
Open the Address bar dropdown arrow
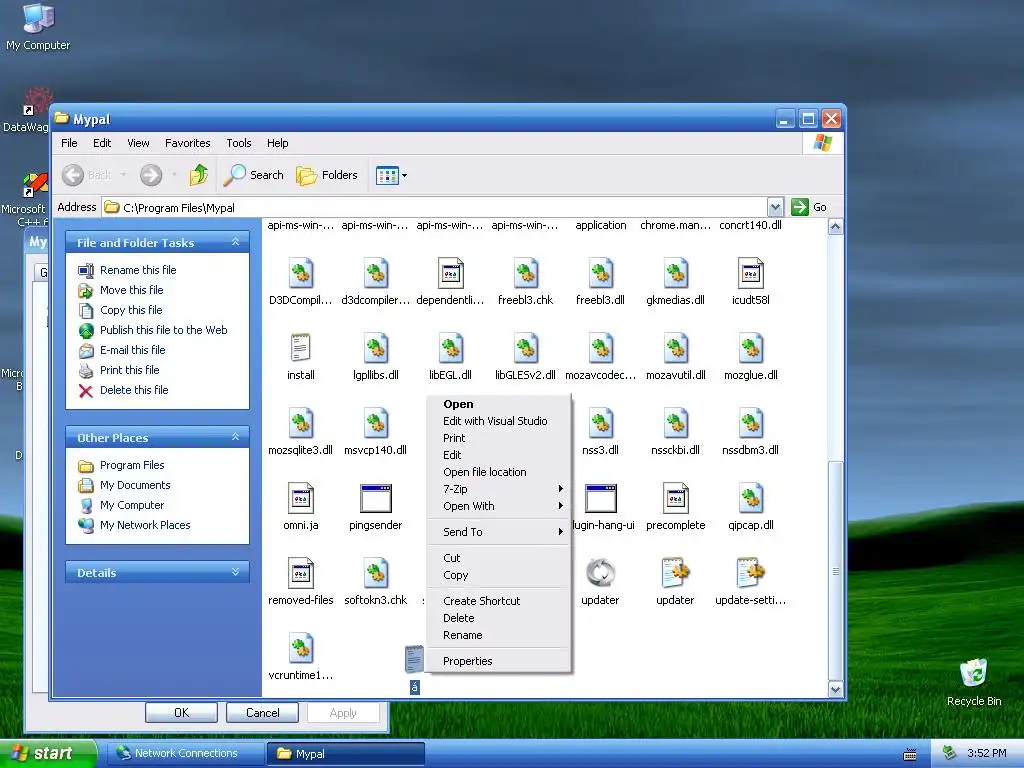click(775, 208)
